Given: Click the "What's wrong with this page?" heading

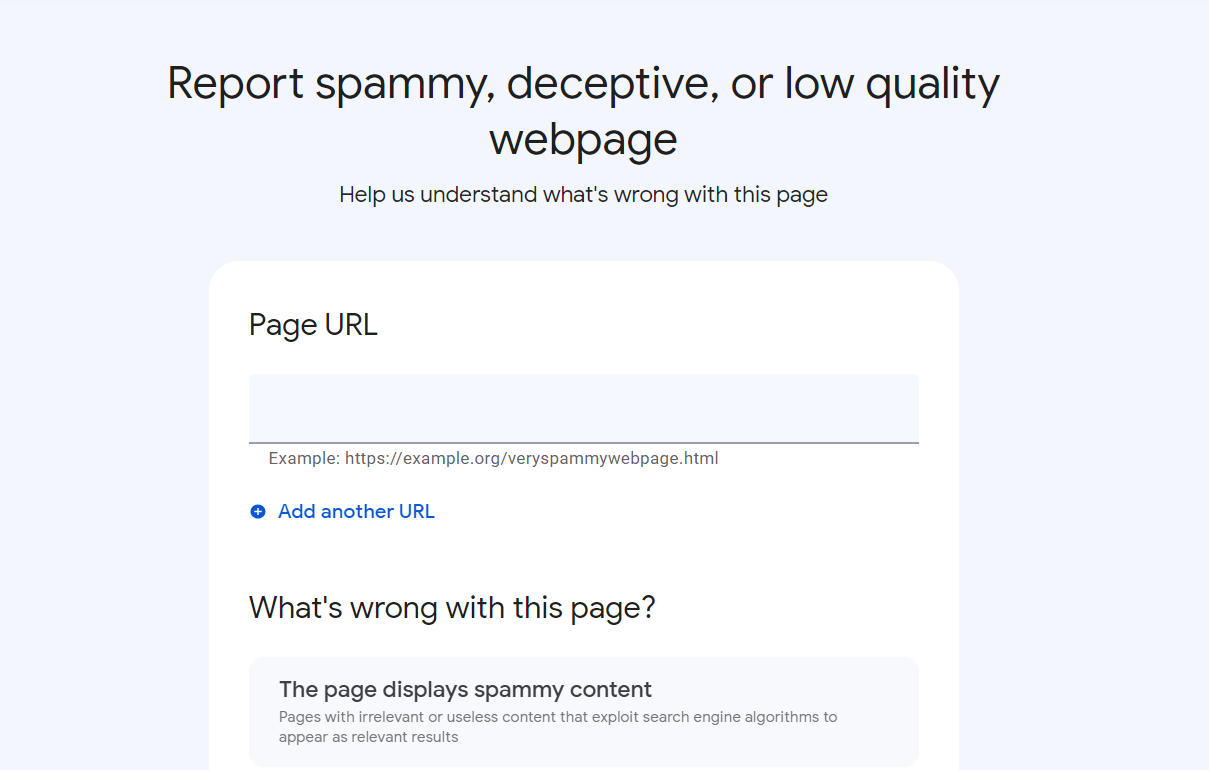Looking at the screenshot, I should (x=452, y=607).
